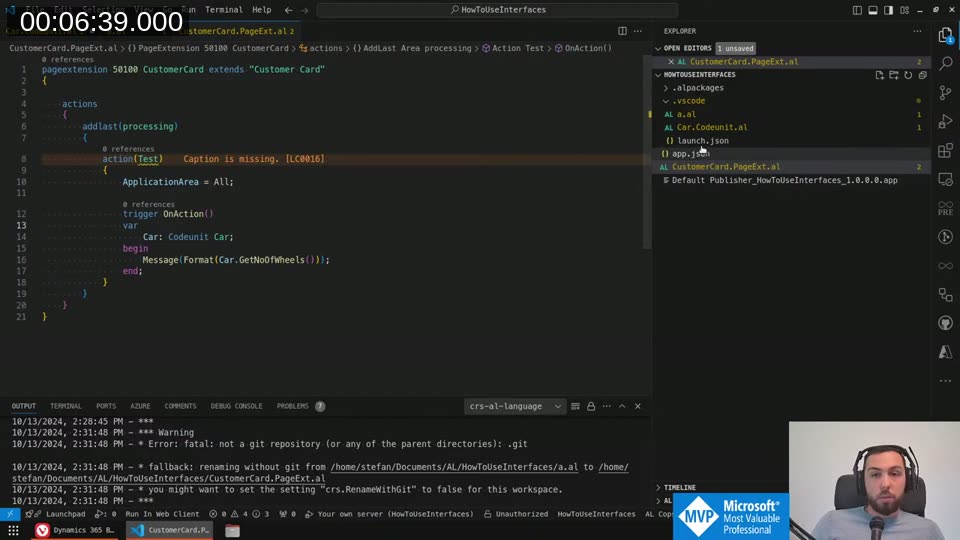Viewport: 960px width, 540px height.
Task: Open the Problems tab in panel
Action: coord(293,406)
